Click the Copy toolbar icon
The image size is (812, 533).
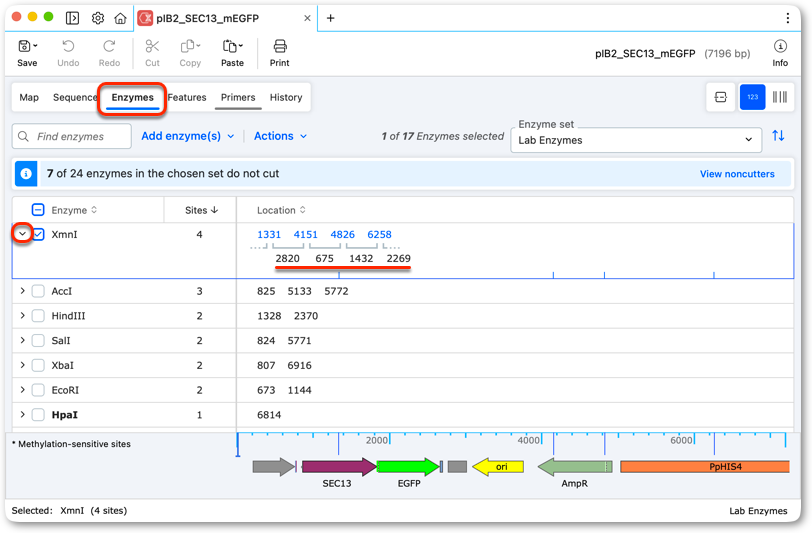[x=187, y=47]
